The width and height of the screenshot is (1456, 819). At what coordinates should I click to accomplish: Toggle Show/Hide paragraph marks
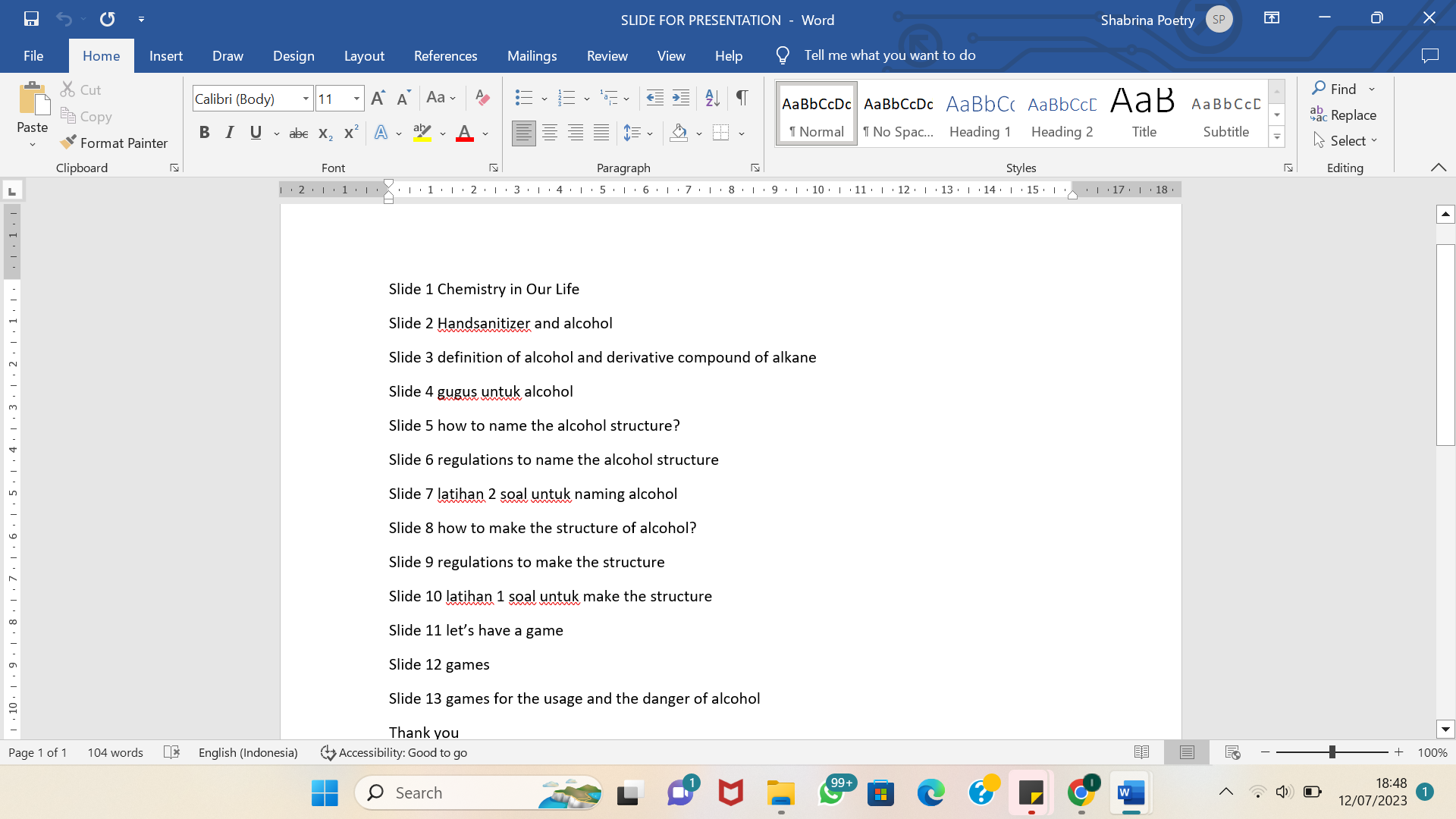pos(742,97)
